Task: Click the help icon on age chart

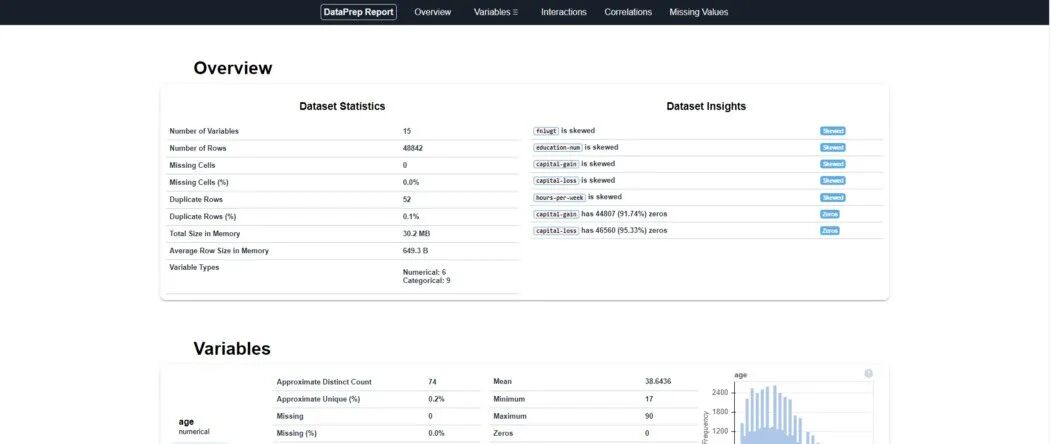Action: click(869, 374)
